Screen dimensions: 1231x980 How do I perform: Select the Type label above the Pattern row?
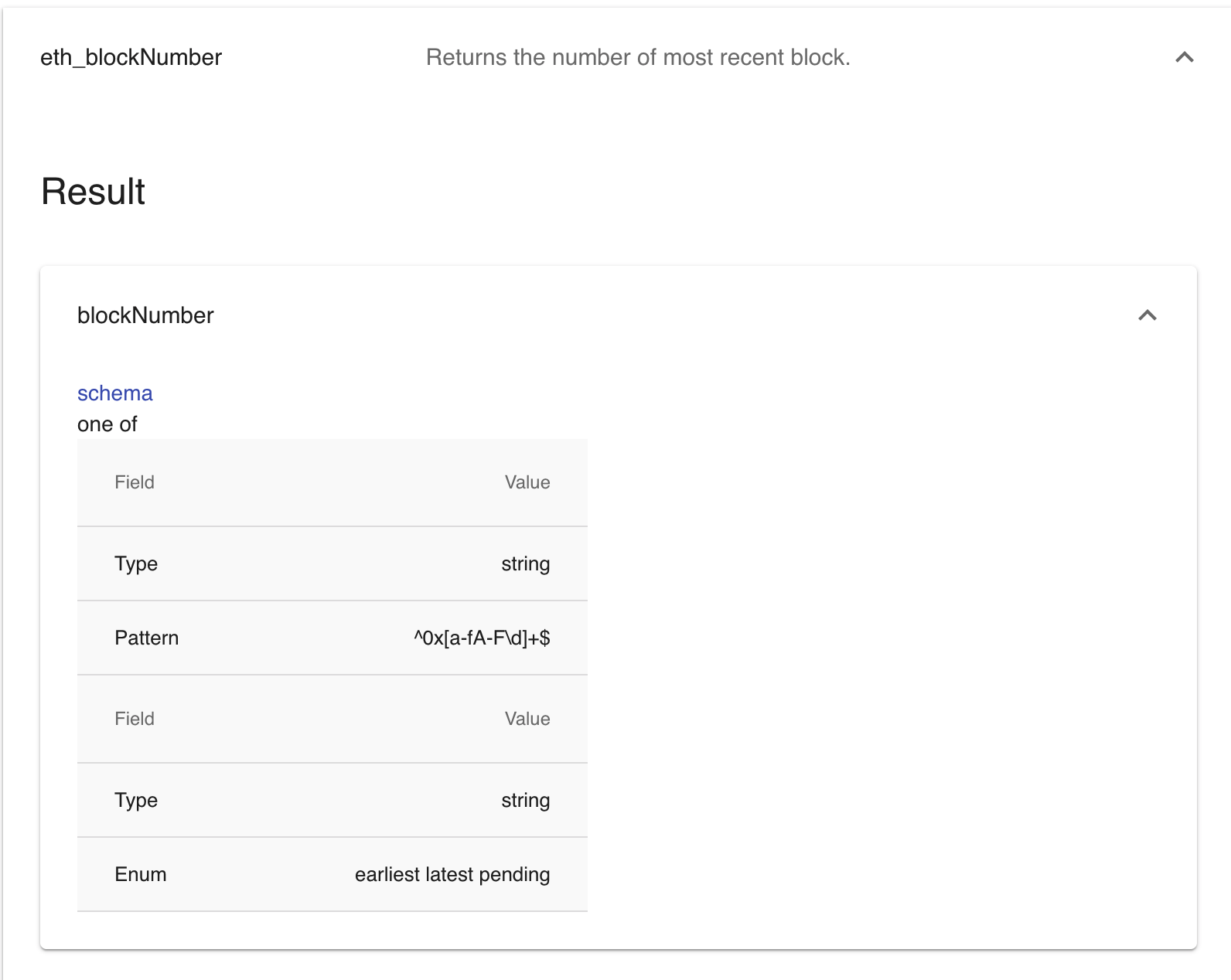[136, 564]
